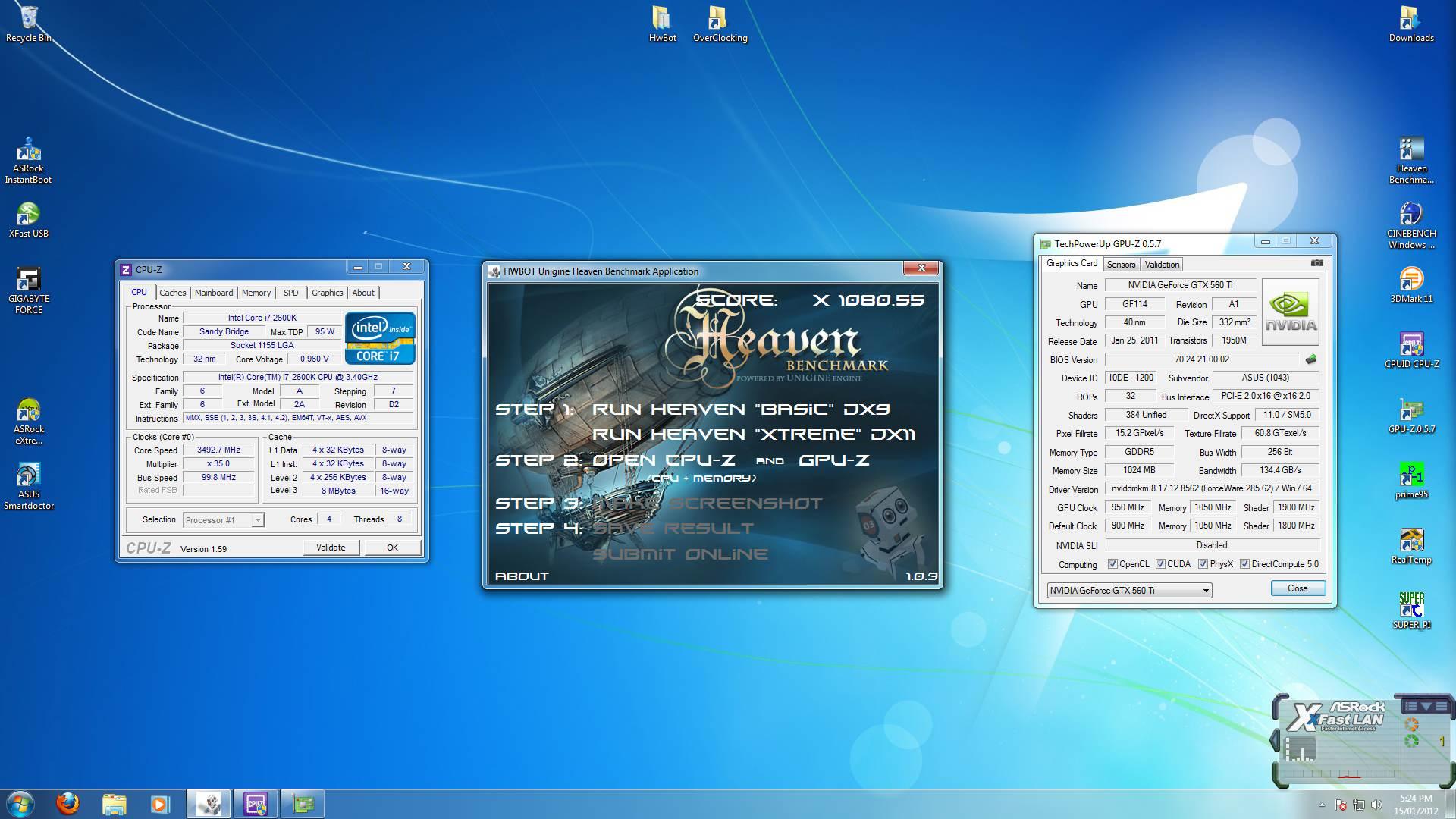Viewport: 1456px width, 819px height.
Task: Click XFast LAN traffic bar graph
Action: click(1301, 751)
